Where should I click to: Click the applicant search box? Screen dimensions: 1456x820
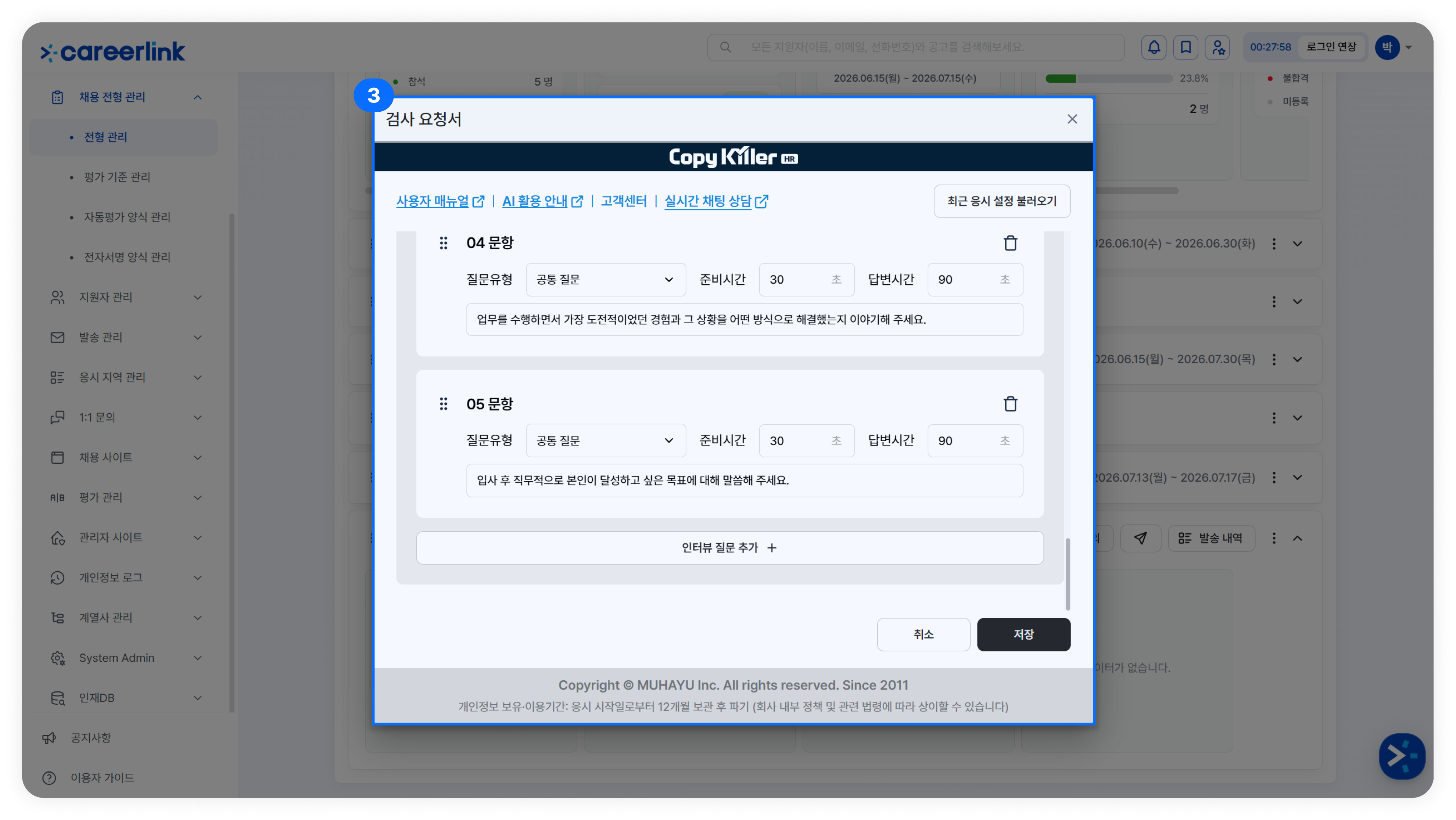point(916,47)
